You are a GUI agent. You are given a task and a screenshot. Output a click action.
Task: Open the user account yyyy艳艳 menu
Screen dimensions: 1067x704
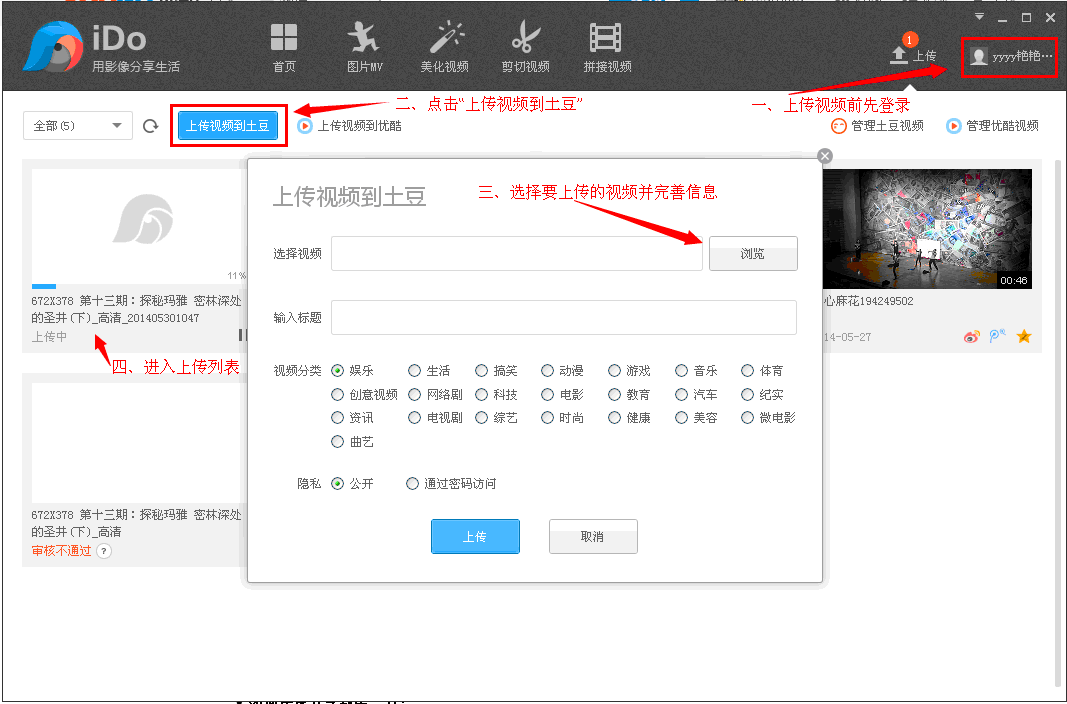pyautogui.click(x=1009, y=56)
